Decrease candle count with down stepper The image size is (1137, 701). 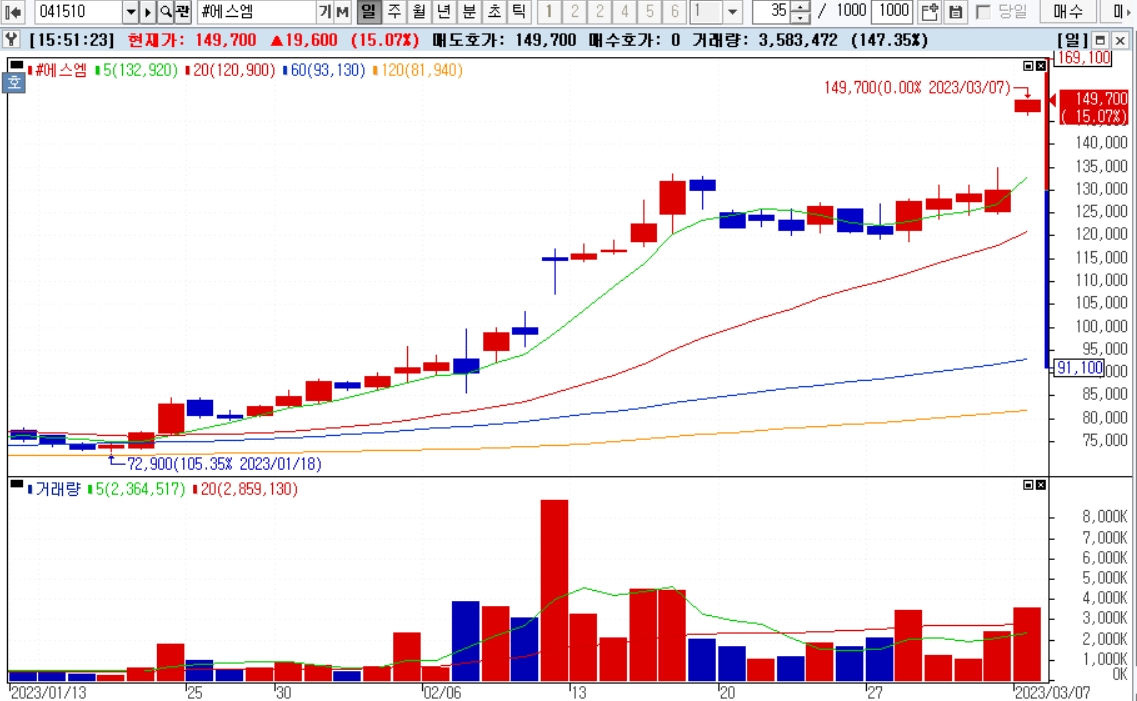(x=801, y=17)
